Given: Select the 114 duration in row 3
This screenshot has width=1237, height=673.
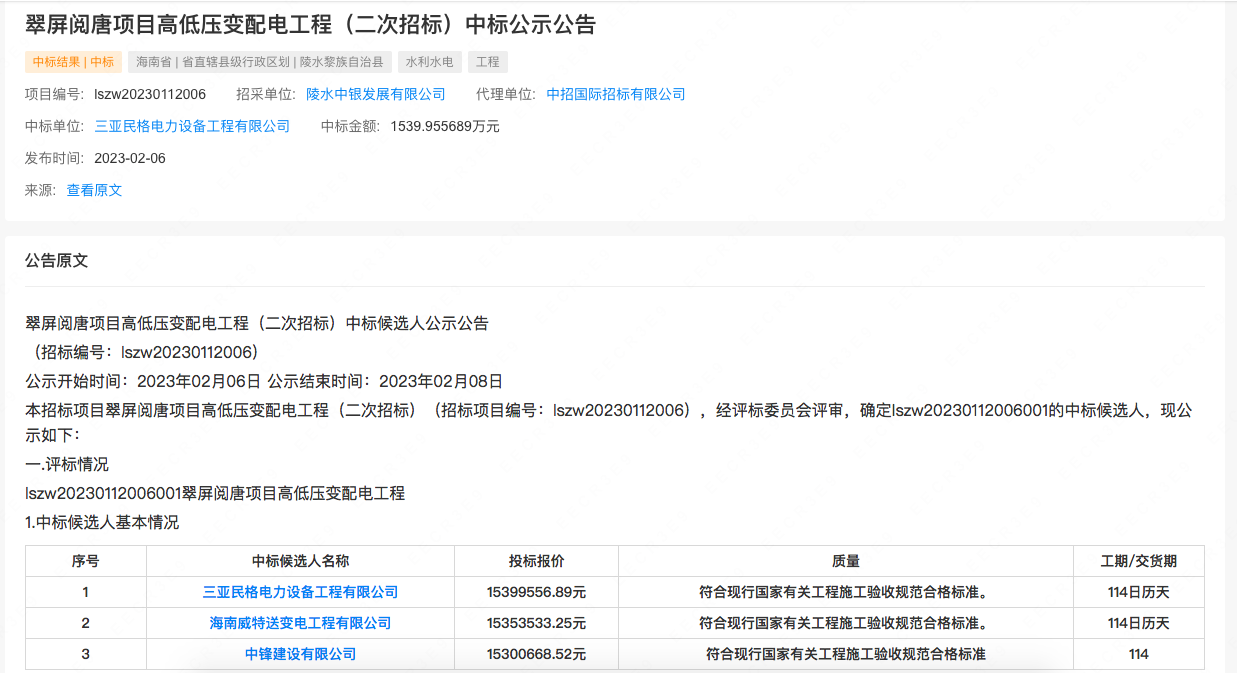Looking at the screenshot, I should coord(1139,654).
